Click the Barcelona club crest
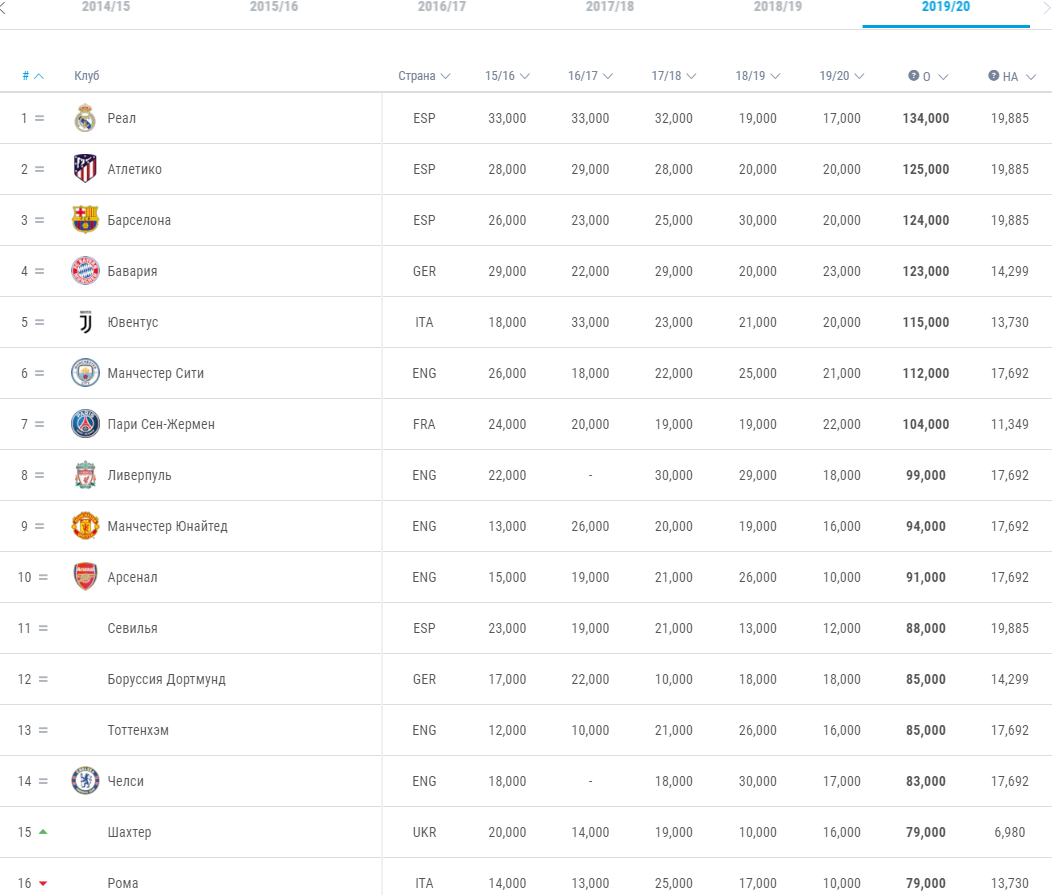 (85, 220)
